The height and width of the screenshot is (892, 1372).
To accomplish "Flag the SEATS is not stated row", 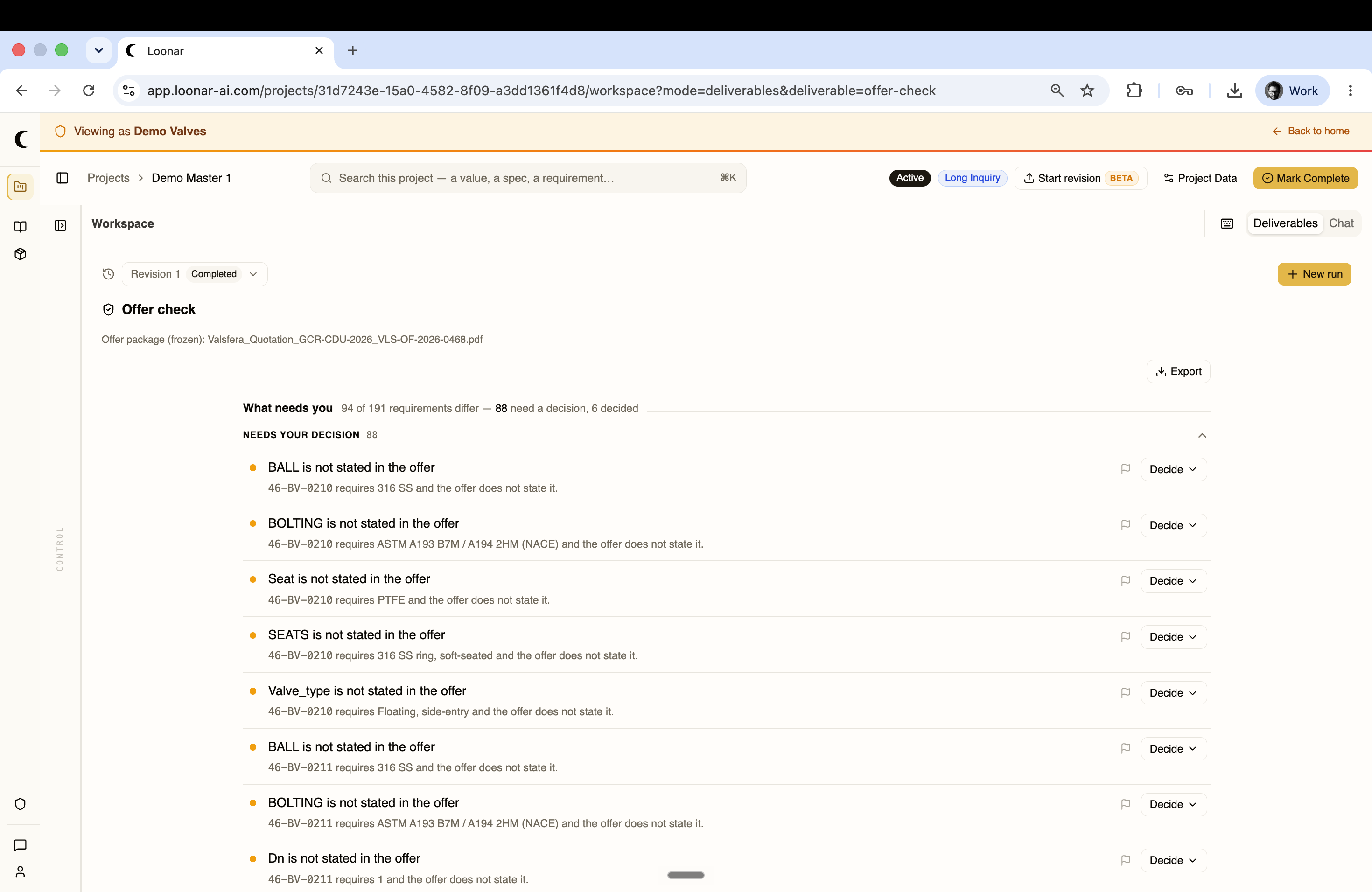I will [x=1125, y=637].
